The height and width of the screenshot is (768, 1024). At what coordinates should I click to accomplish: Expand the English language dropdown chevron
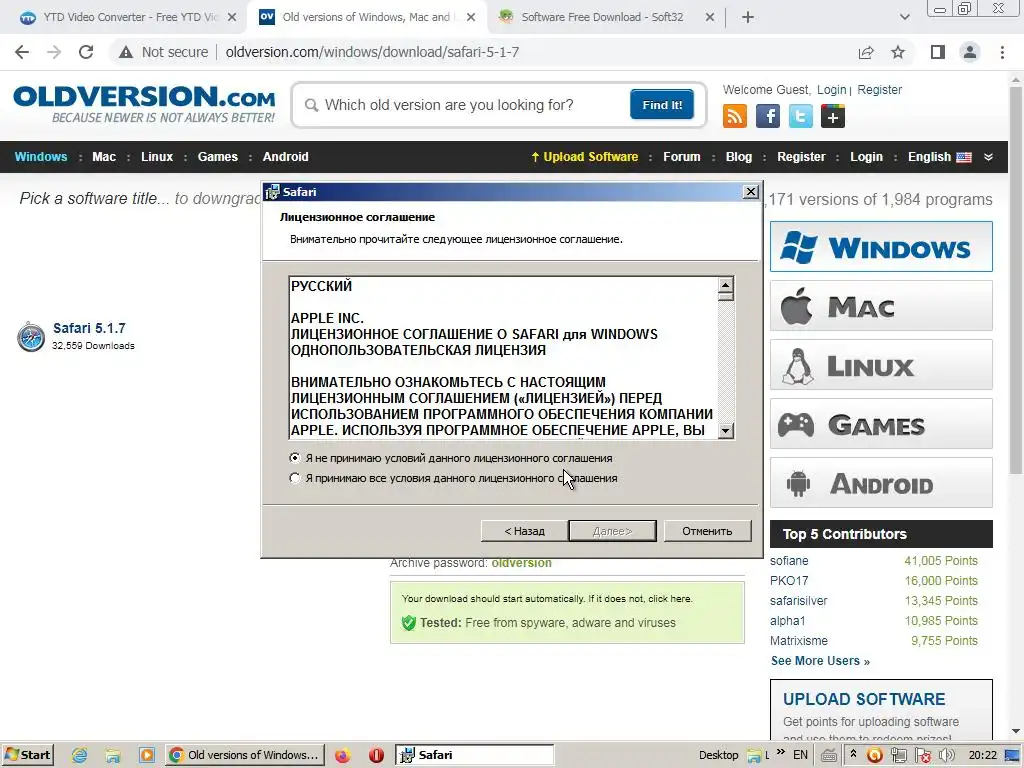pos(988,157)
